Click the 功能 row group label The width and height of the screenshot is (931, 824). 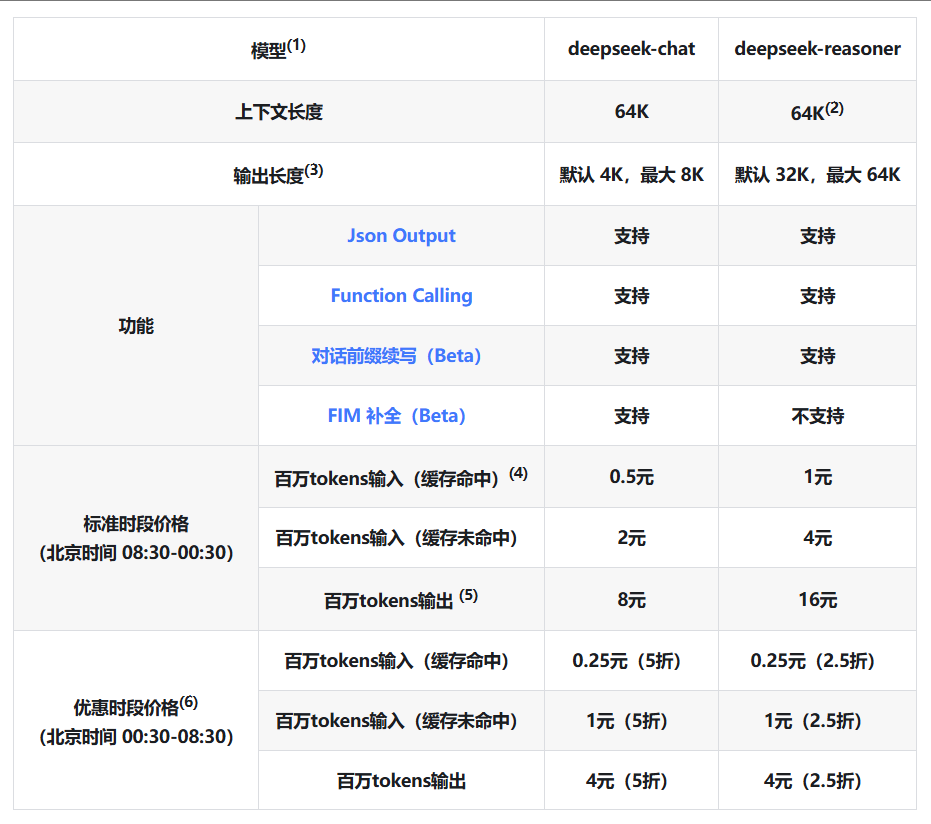(x=136, y=326)
